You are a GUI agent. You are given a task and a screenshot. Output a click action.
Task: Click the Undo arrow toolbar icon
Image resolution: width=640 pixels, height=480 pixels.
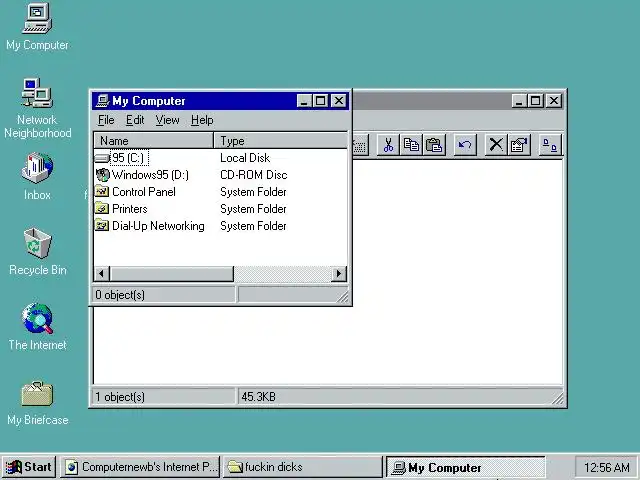[465, 145]
